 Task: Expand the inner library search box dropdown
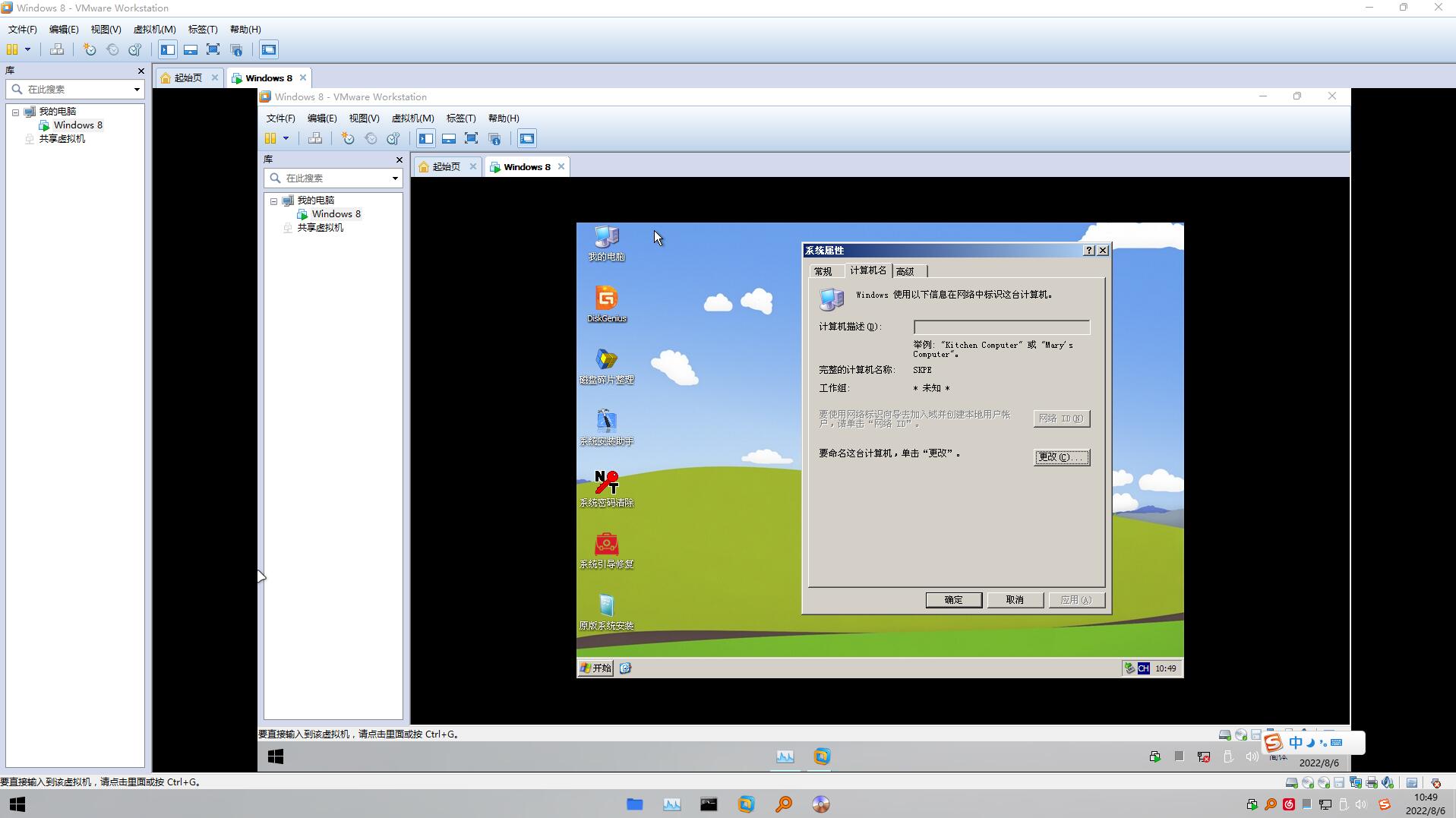[395, 178]
